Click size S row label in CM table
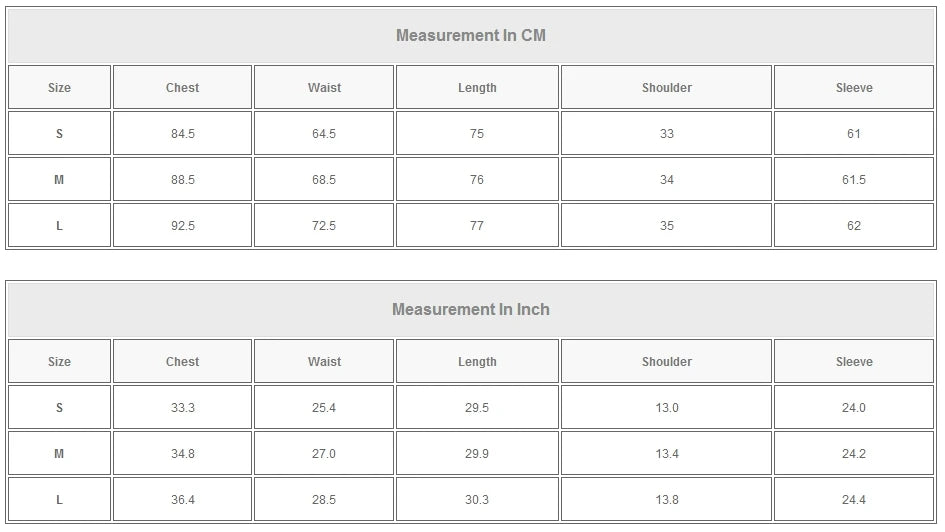The width and height of the screenshot is (945, 532). tap(59, 134)
